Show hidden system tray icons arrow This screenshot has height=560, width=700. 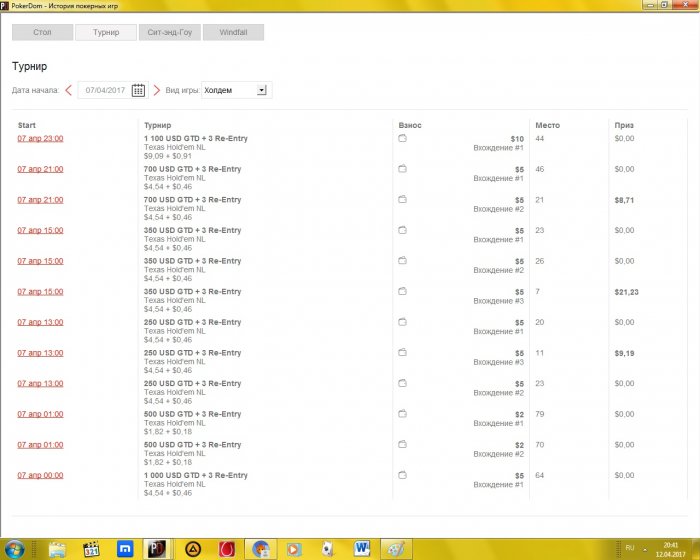[647, 547]
